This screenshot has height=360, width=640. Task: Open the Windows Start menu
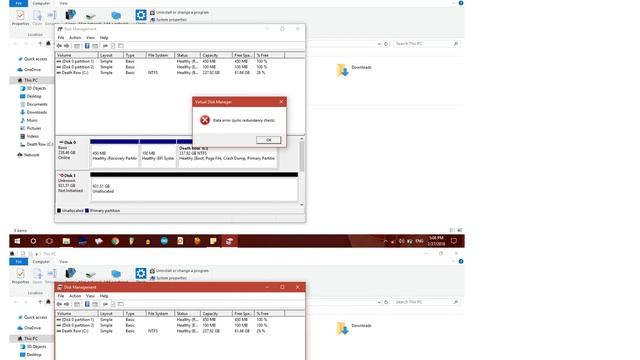(x=17, y=241)
